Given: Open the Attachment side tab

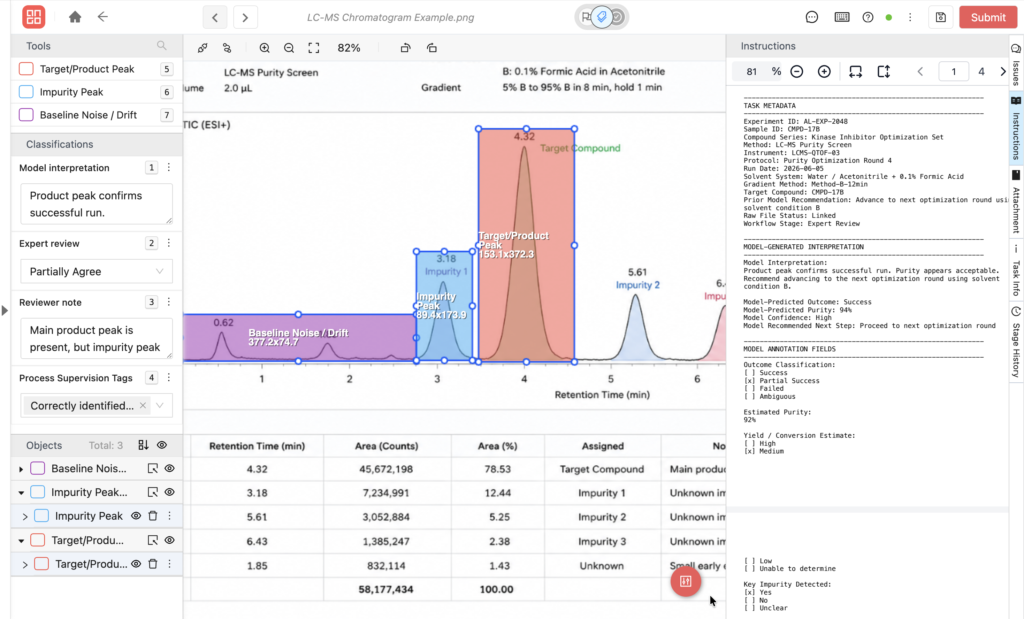Looking at the screenshot, I should click(1016, 202).
